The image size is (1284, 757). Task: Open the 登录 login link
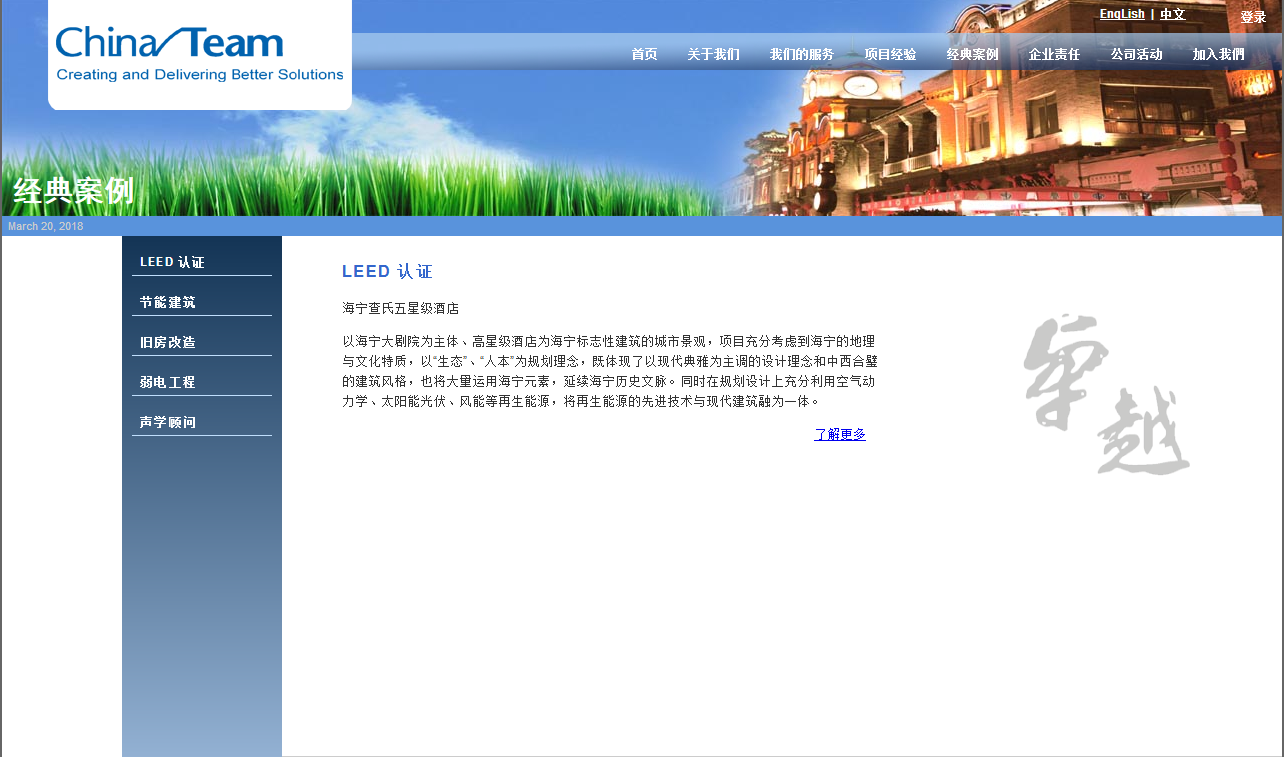(x=1253, y=17)
